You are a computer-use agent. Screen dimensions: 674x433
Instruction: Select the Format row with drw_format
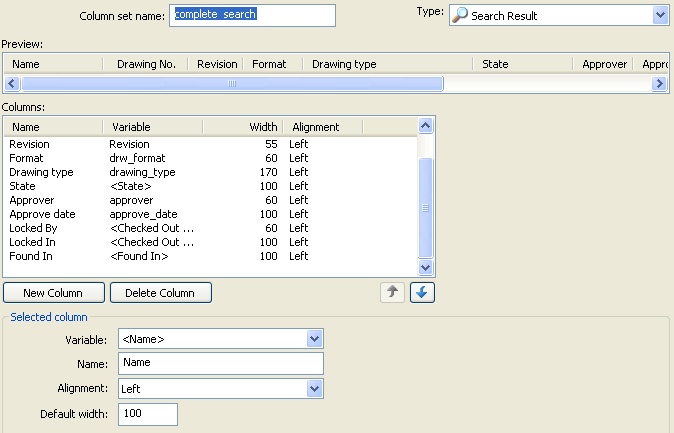point(211,158)
